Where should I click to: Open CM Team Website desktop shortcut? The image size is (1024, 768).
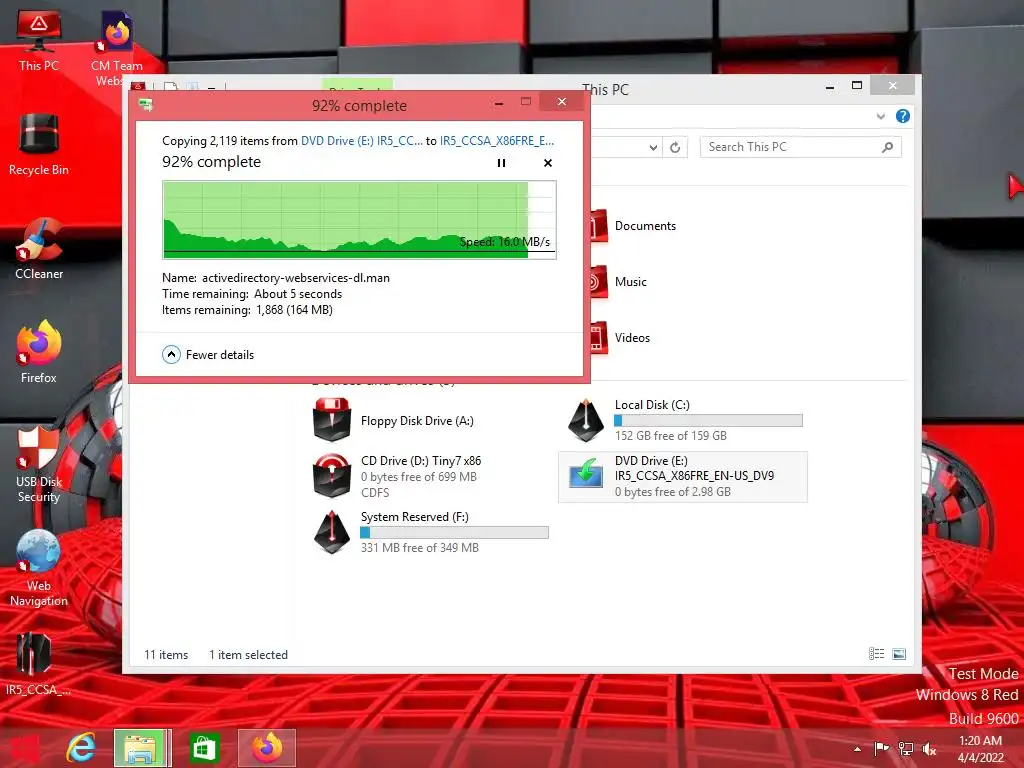point(116,49)
